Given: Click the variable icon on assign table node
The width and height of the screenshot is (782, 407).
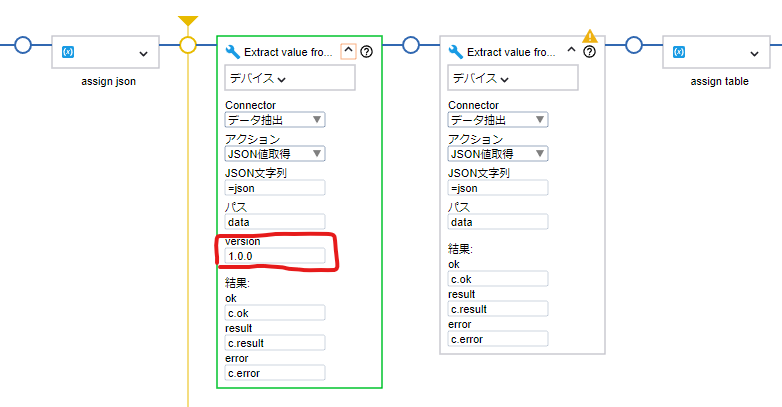Looking at the screenshot, I should click(679, 52).
